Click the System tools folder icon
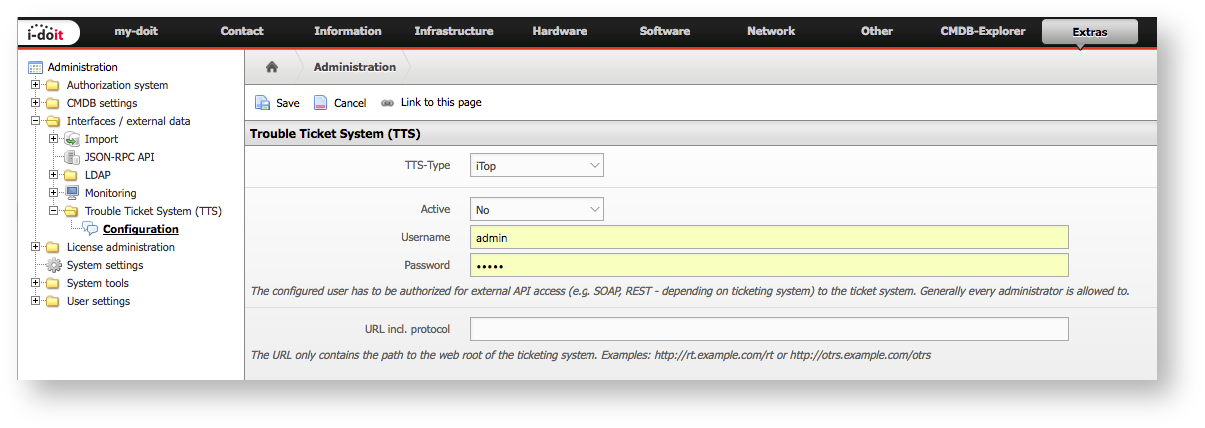Image resolution: width=1205 pixels, height=428 pixels. pyautogui.click(x=53, y=283)
